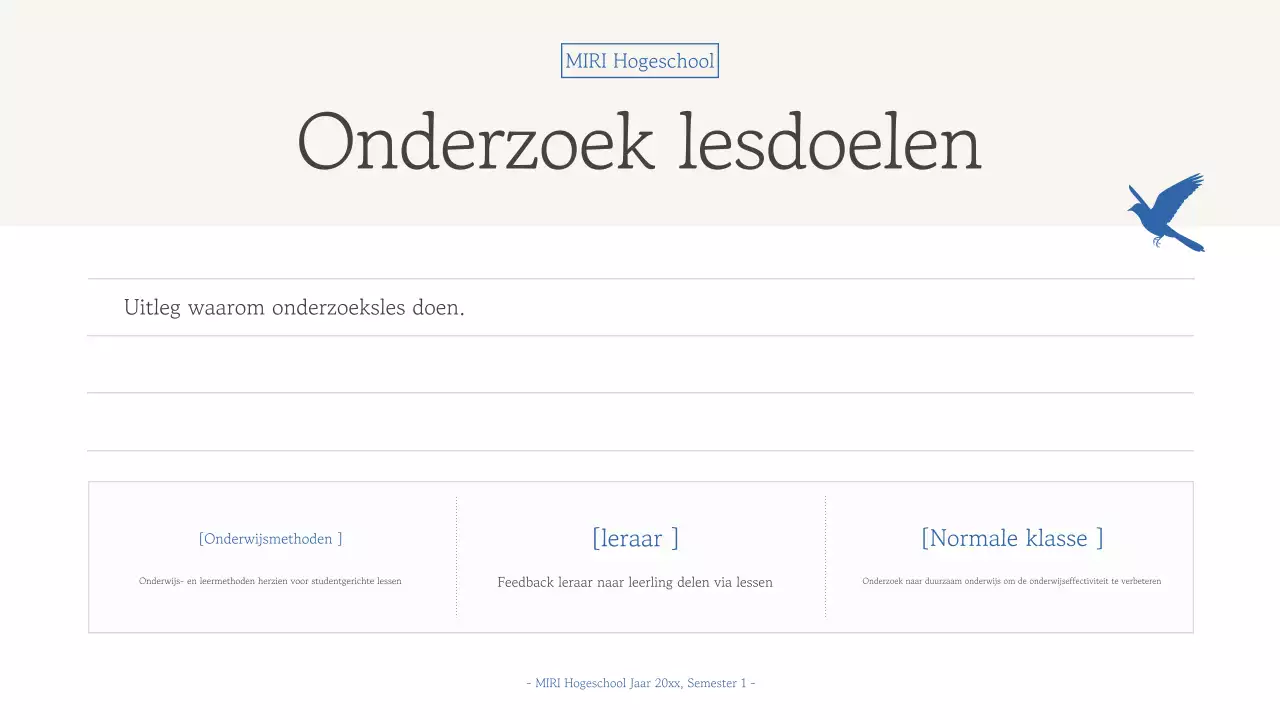The height and width of the screenshot is (720, 1280).
Task: Click the description under Onderwijsmethoden about leermethoden
Action: [271, 581]
